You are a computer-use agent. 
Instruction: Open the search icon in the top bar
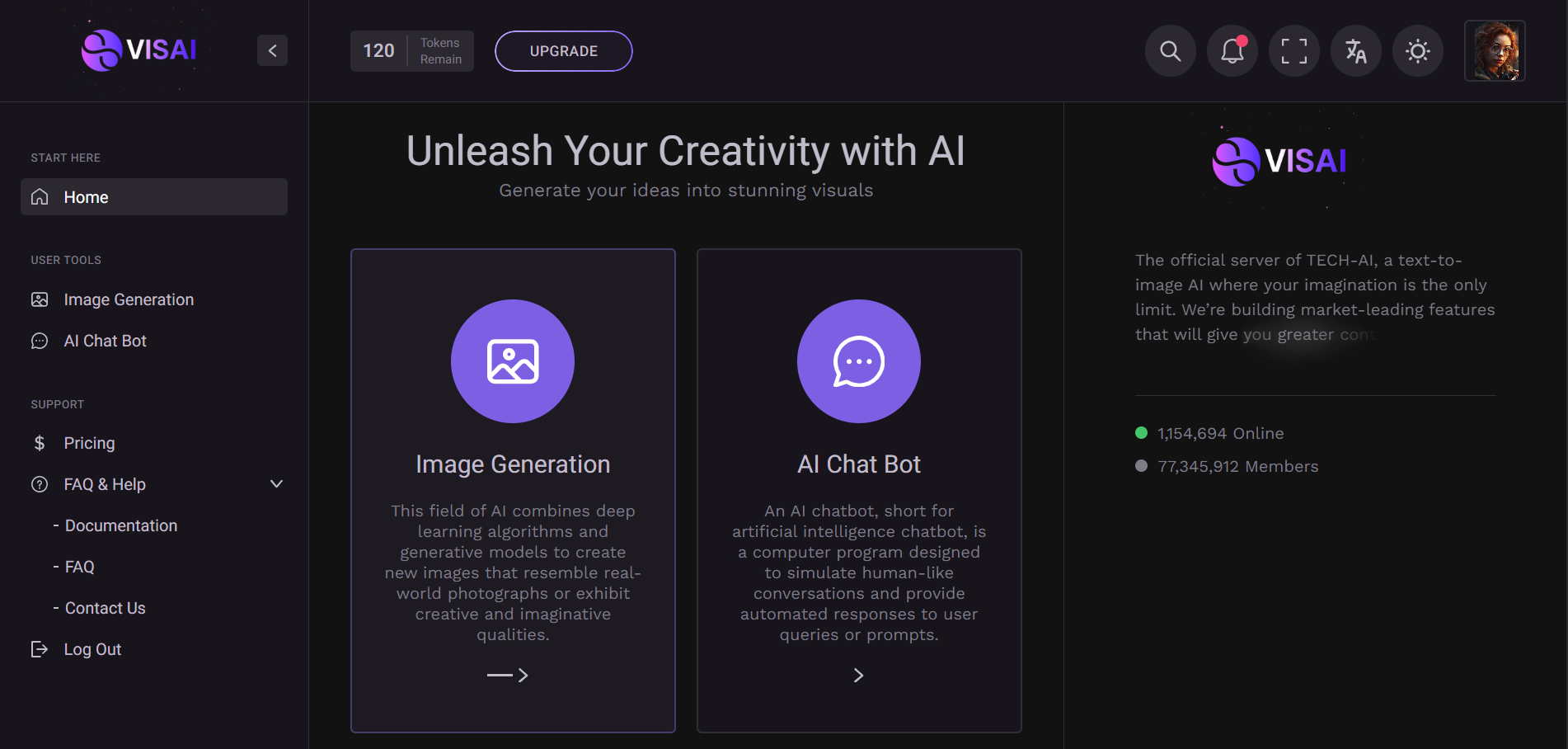point(1170,51)
